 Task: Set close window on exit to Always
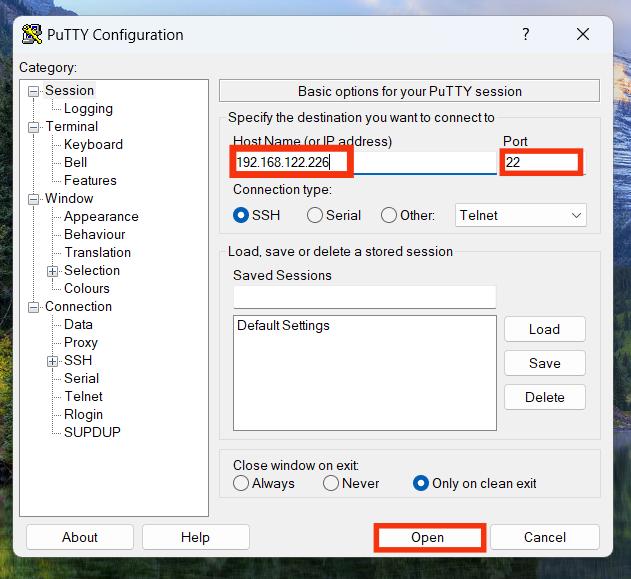point(241,483)
